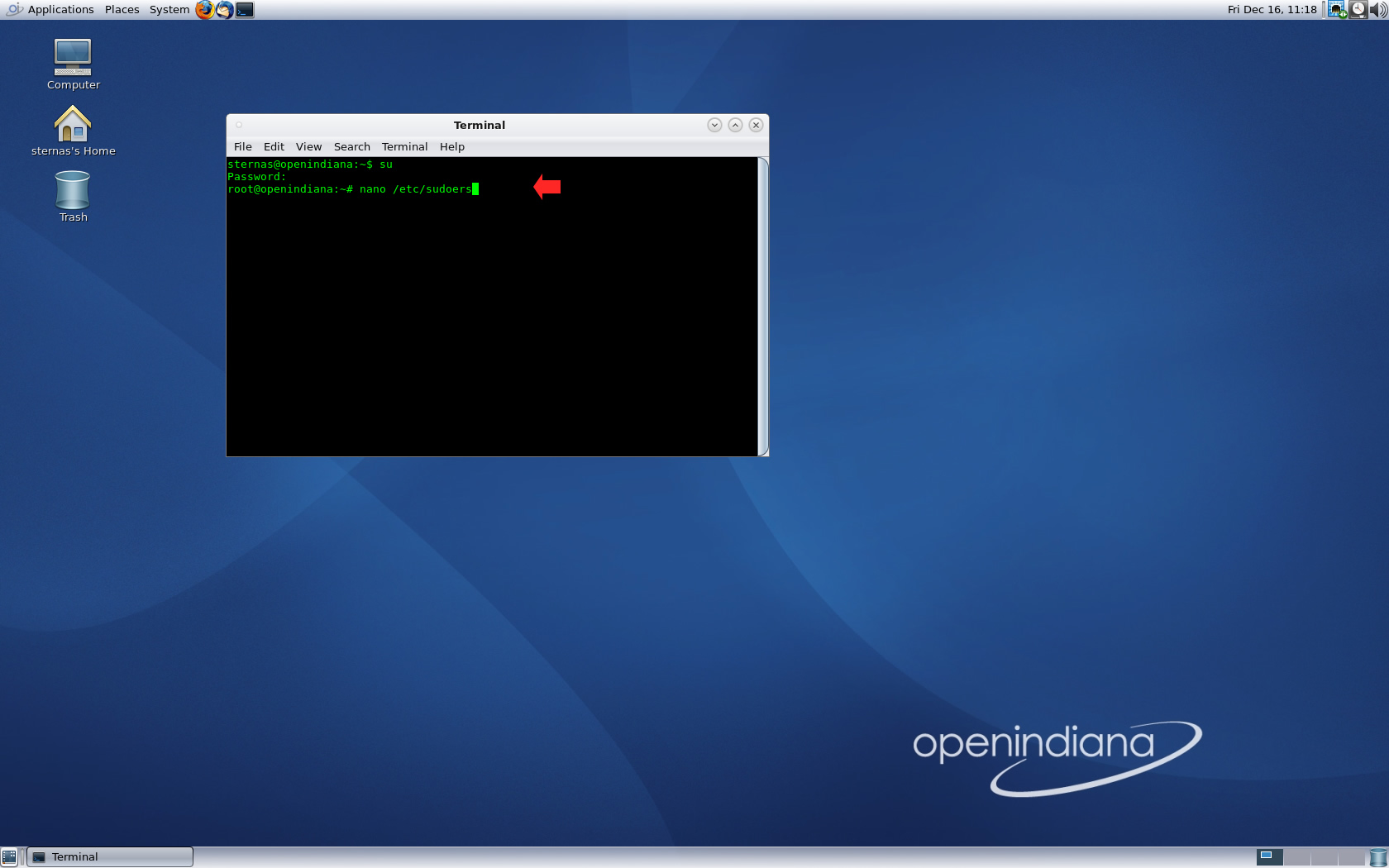Click the date and time clock
Image resolution: width=1389 pixels, height=868 pixels.
(x=1272, y=10)
